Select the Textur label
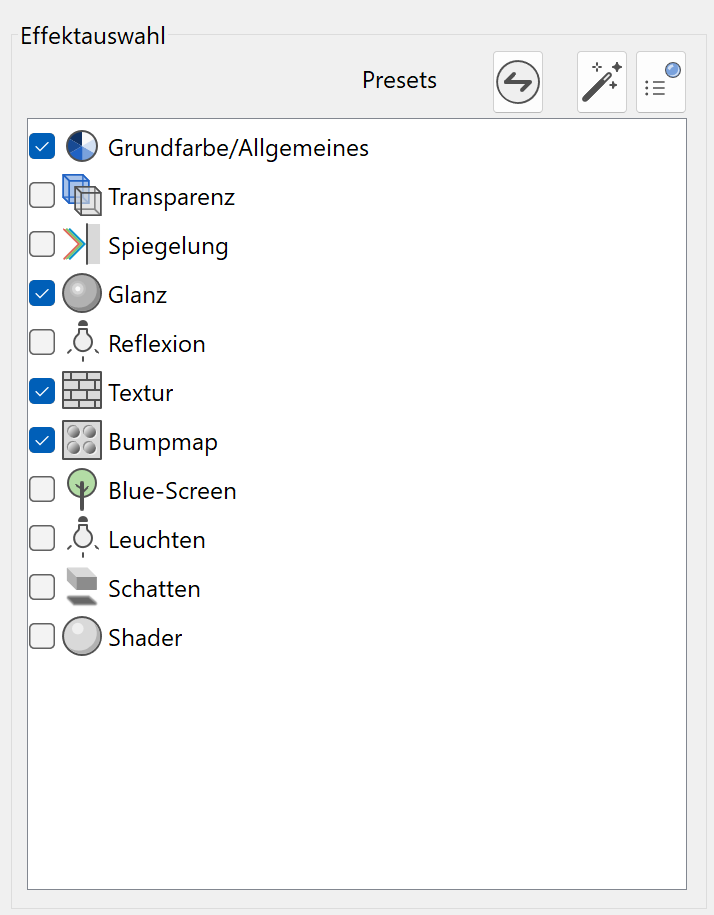Image resolution: width=714 pixels, height=915 pixels. pos(141,393)
